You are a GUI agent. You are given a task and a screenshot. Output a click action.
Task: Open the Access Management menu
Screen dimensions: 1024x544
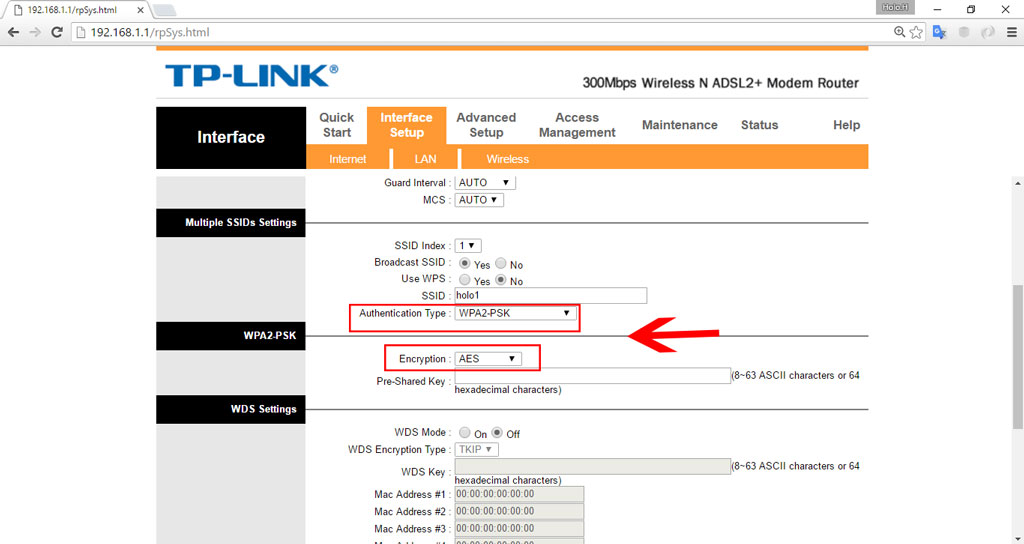click(577, 125)
